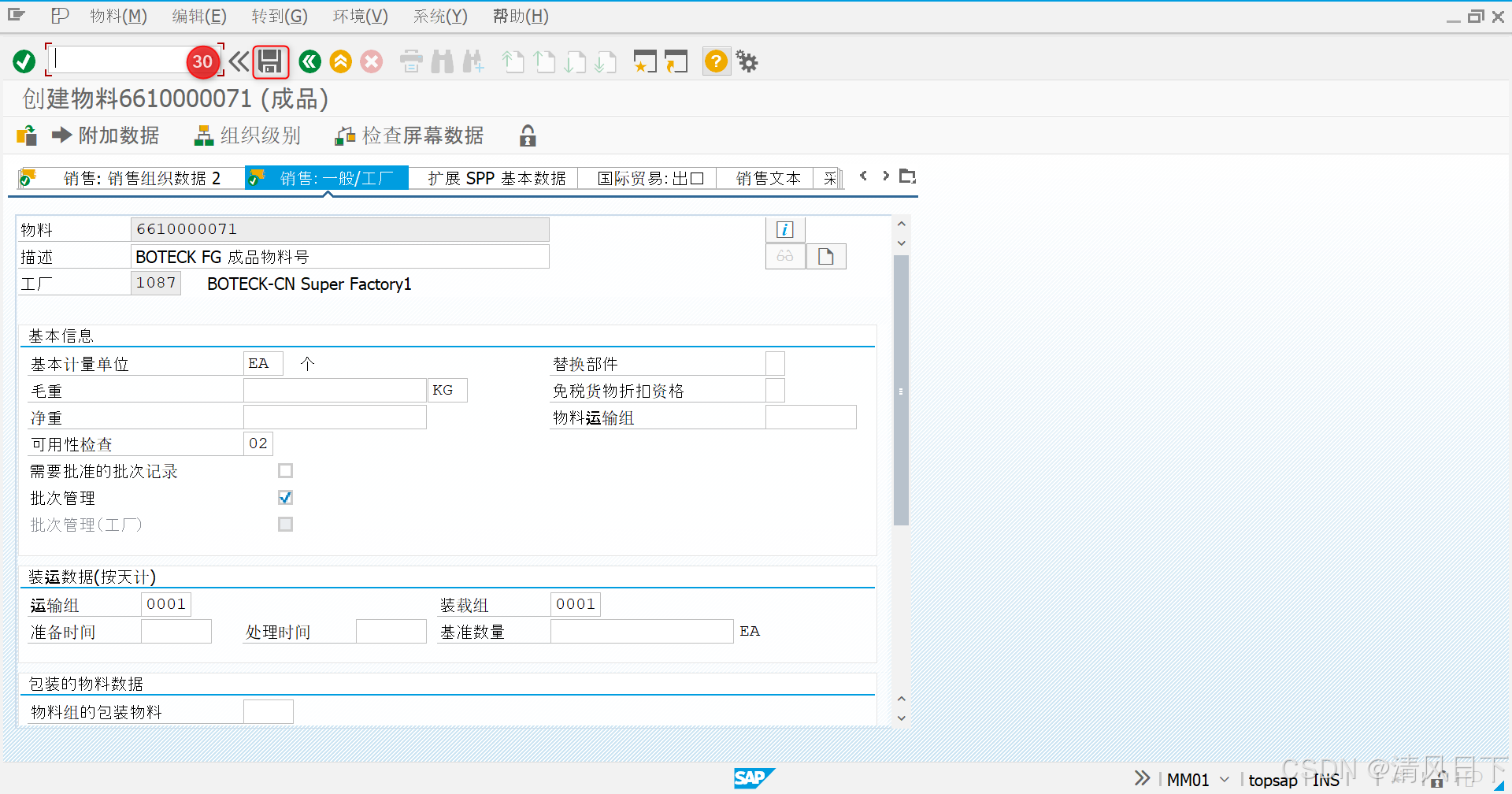The height and width of the screenshot is (794, 1512).
Task: Click the Previous Page icon
Action: pyautogui.click(x=544, y=61)
